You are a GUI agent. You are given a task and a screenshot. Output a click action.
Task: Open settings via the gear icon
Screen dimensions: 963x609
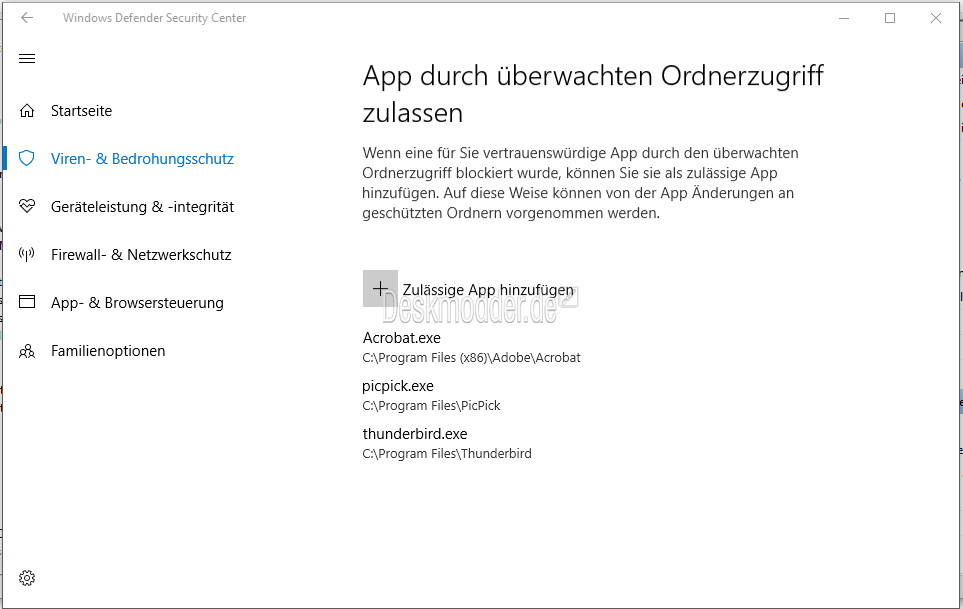(x=27, y=578)
